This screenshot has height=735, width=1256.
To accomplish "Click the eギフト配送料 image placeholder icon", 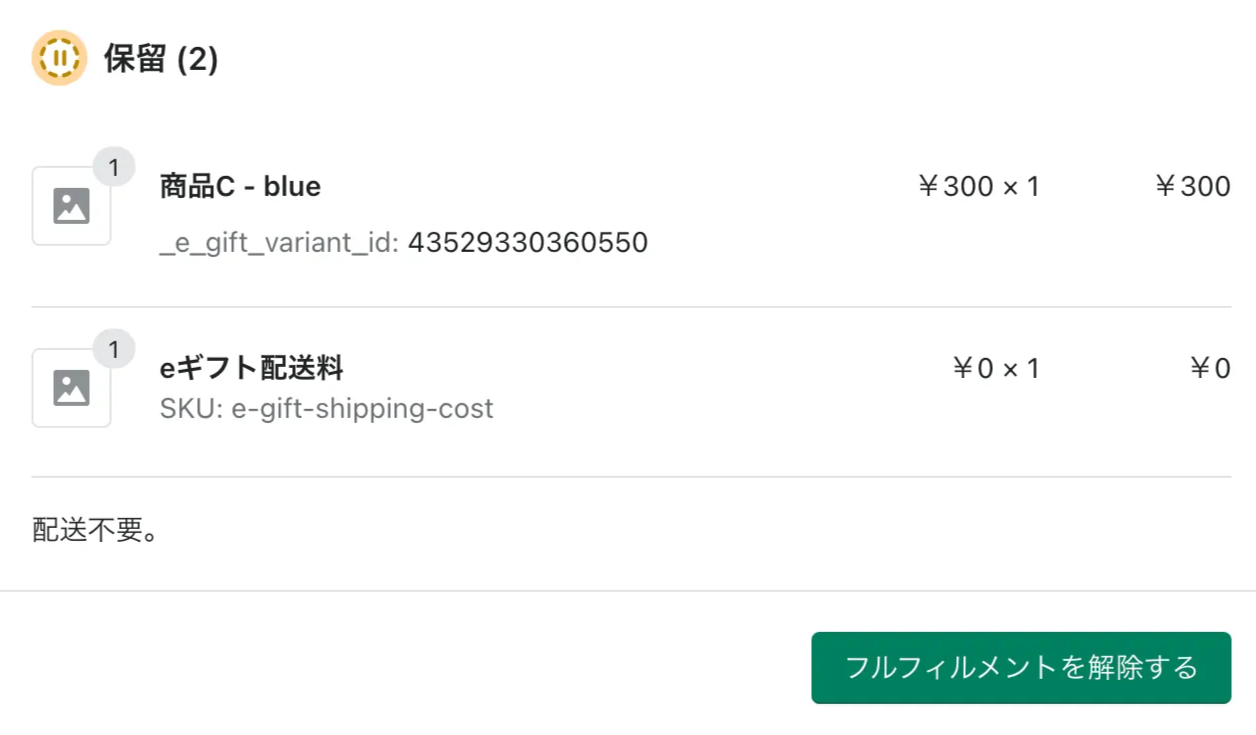I will (71, 388).
